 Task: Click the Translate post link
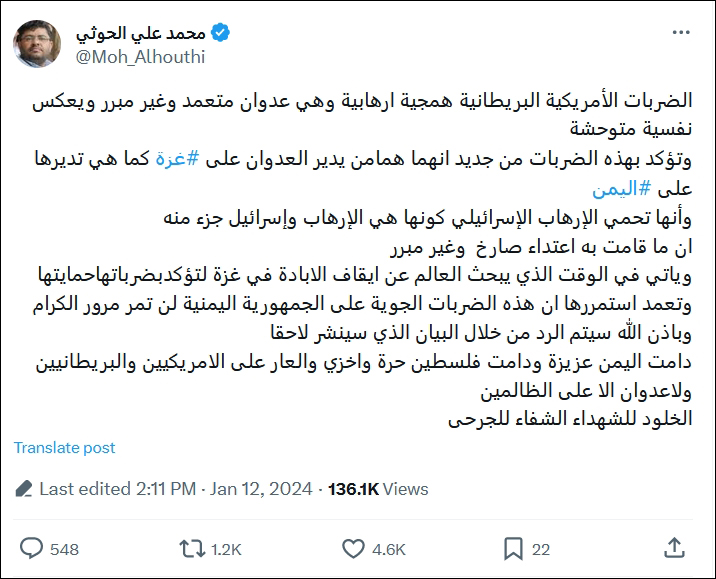point(65,448)
